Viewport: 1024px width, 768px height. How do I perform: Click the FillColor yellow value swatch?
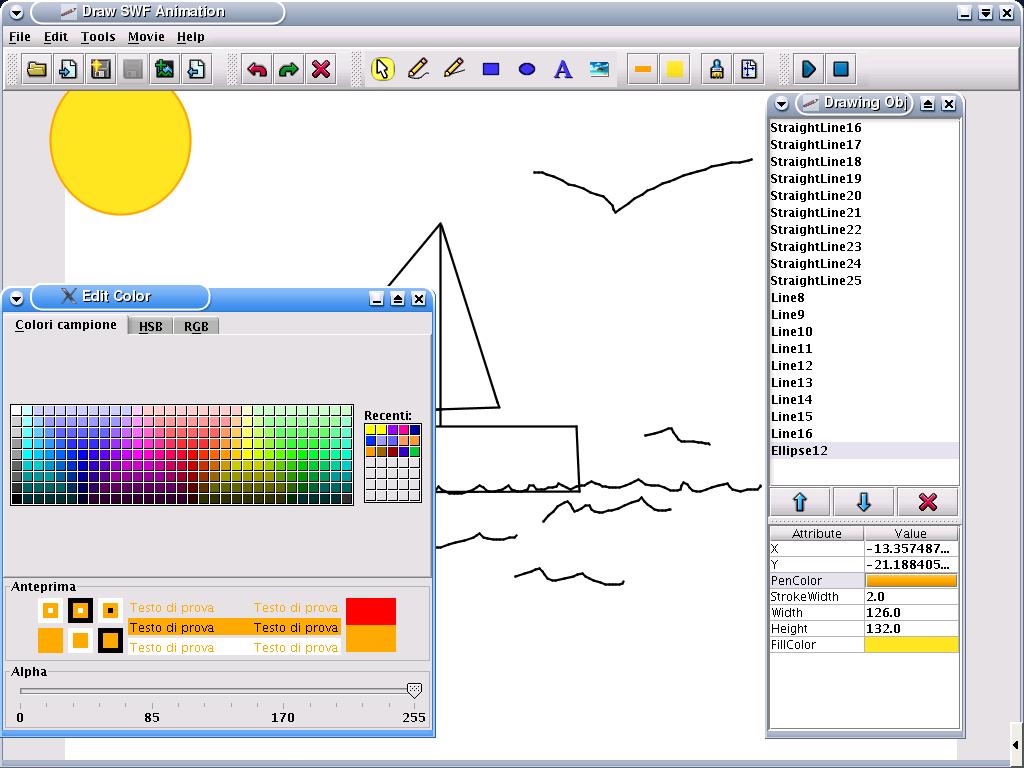pos(911,645)
